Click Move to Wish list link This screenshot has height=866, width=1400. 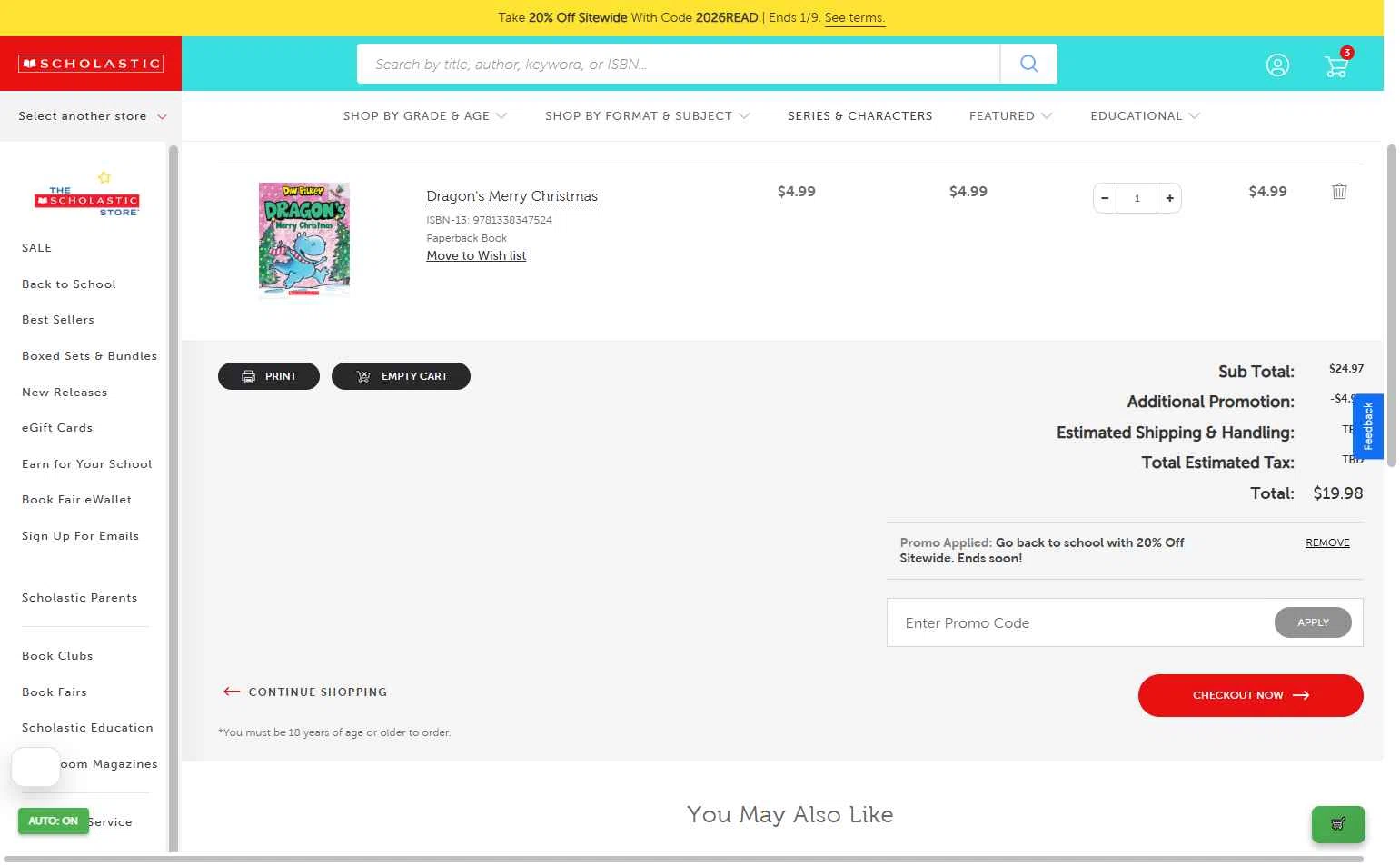[476, 255]
